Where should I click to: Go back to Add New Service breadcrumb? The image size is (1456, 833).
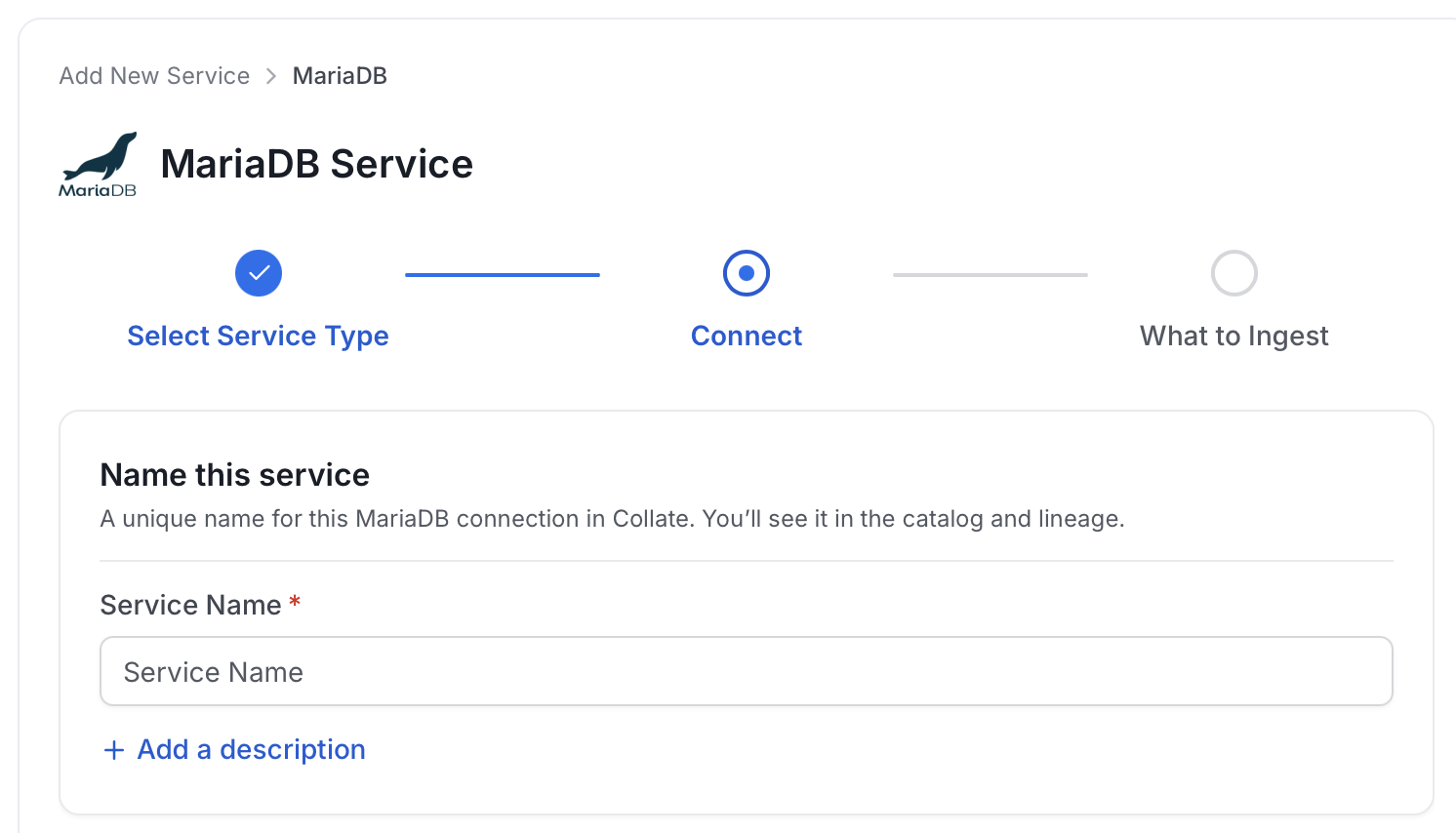pos(154,76)
